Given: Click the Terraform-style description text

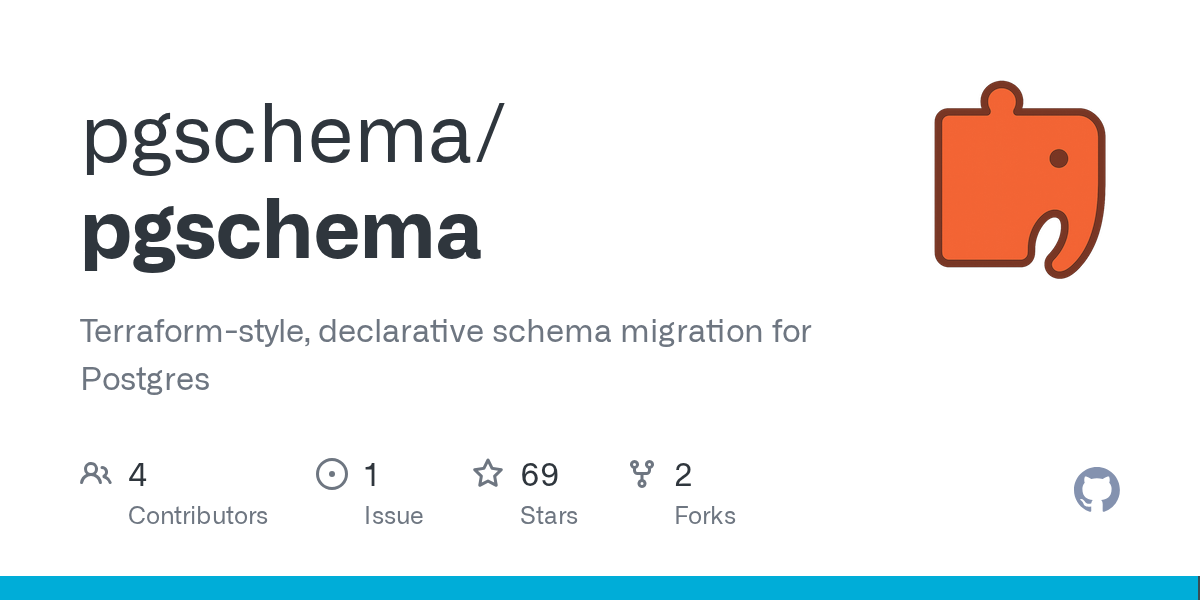Looking at the screenshot, I should 446,355.
